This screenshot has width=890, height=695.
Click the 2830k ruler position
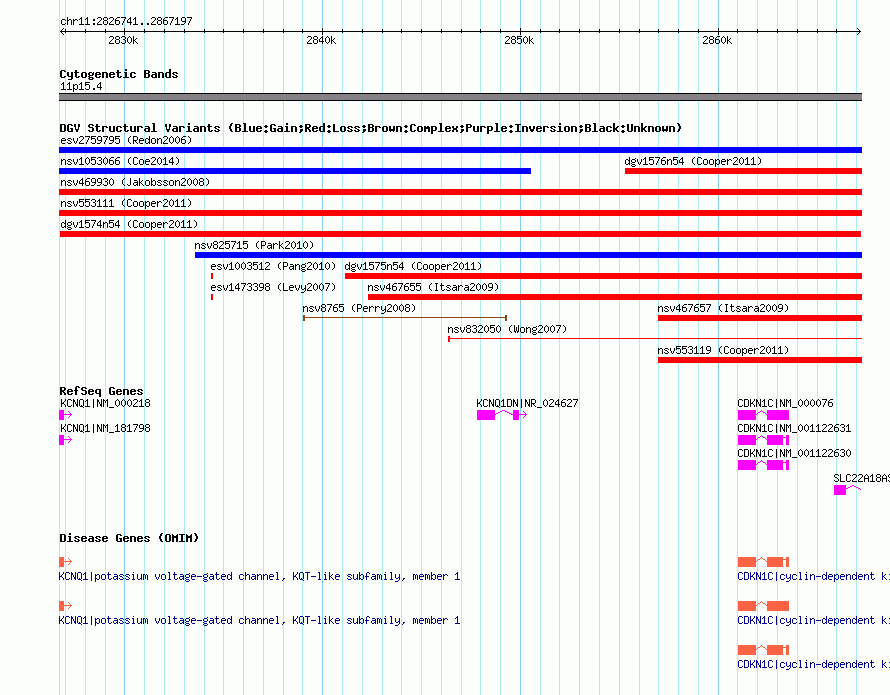tap(123, 40)
